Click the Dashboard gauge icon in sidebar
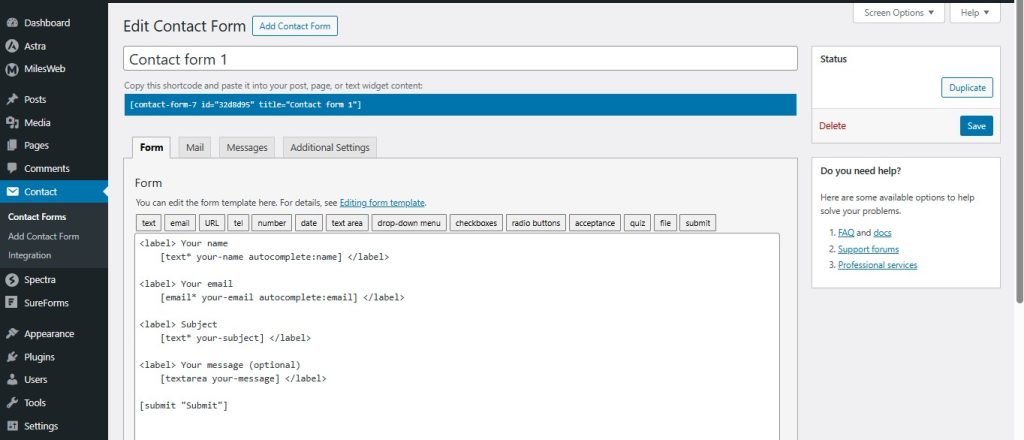This screenshot has height=440, width=1024. click(12, 23)
